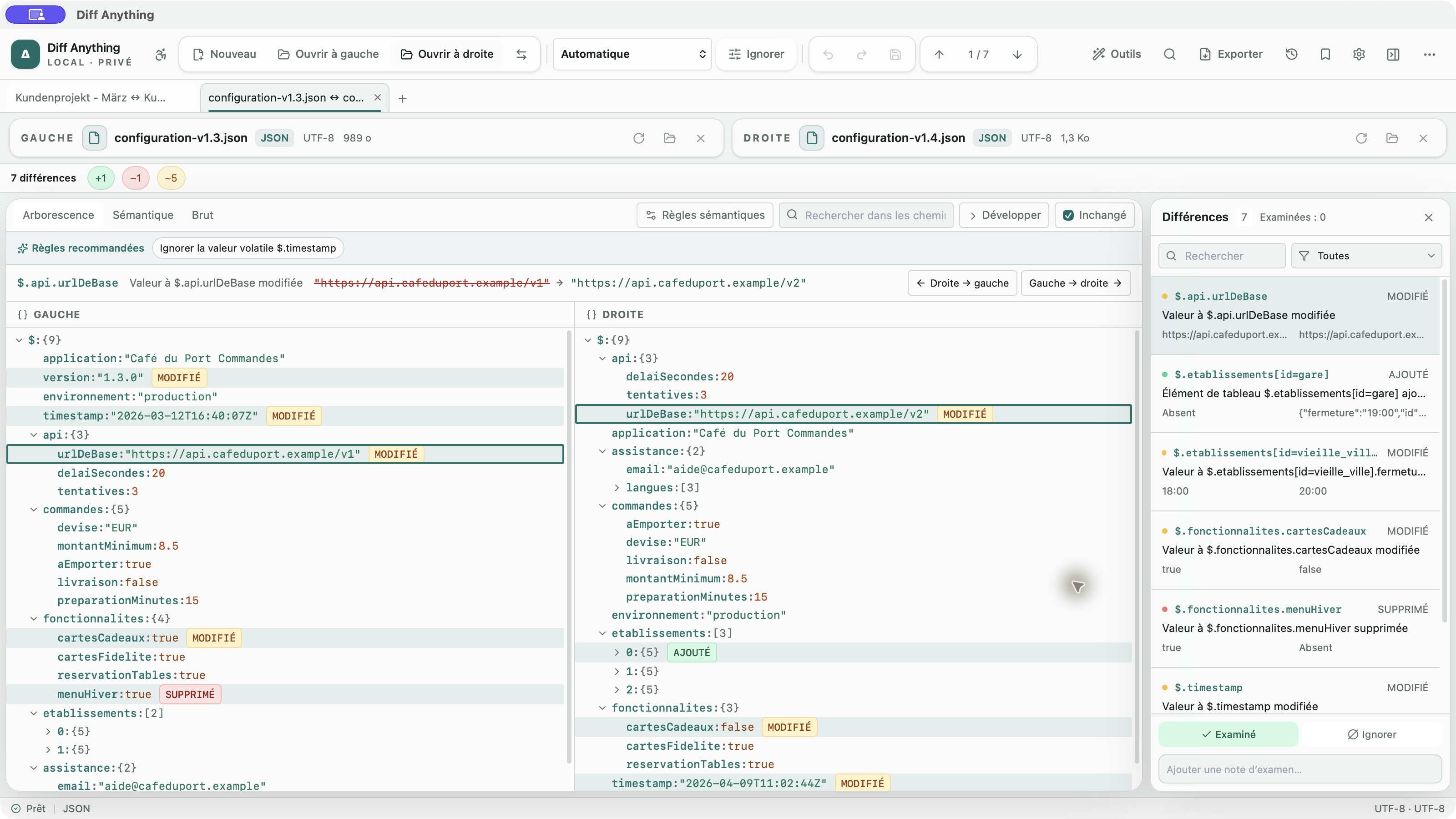Click the Rechercher dans les chemins field

[x=866, y=215]
